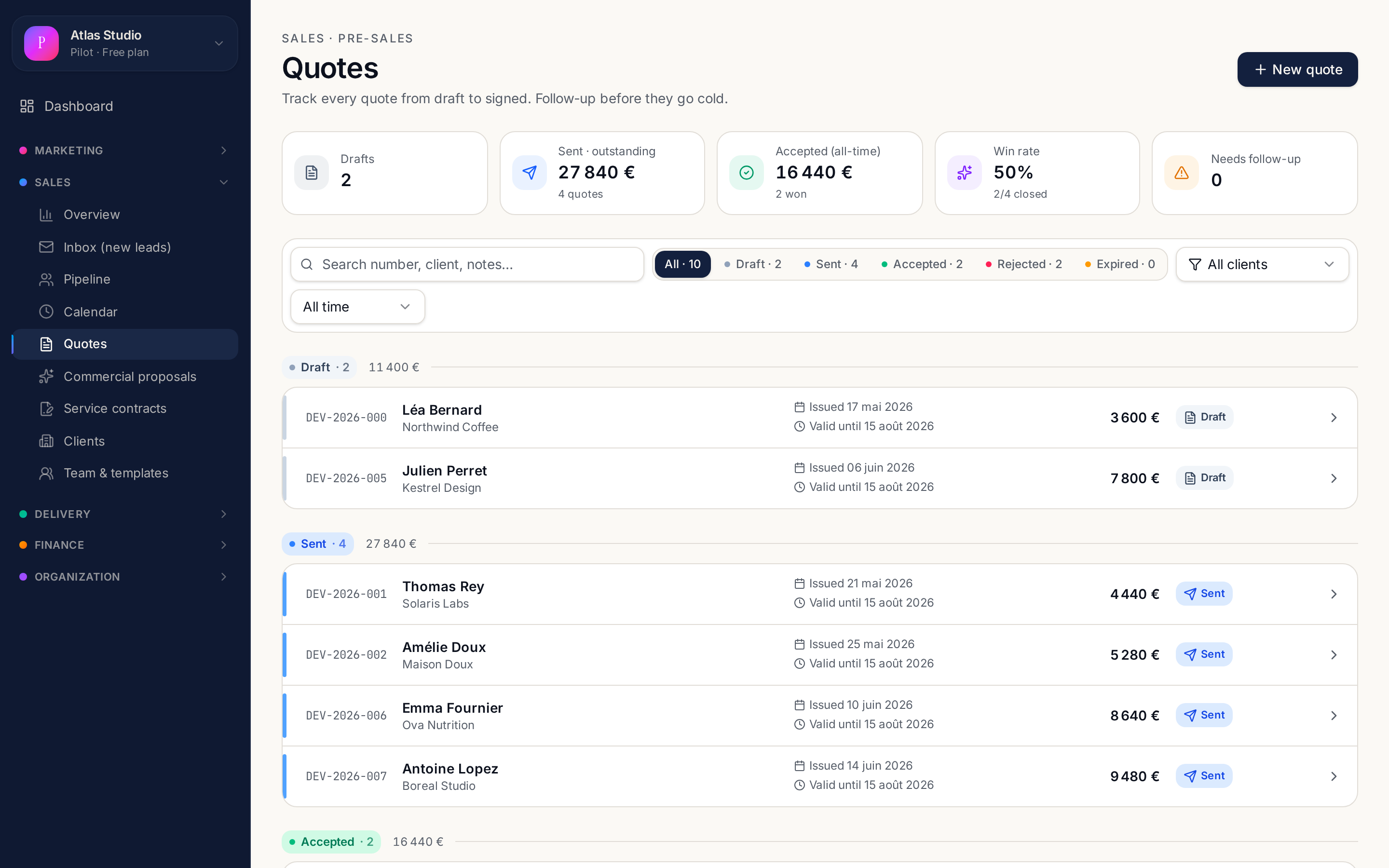Click the Amélie Doux amount 5 280 €

[1134, 655]
